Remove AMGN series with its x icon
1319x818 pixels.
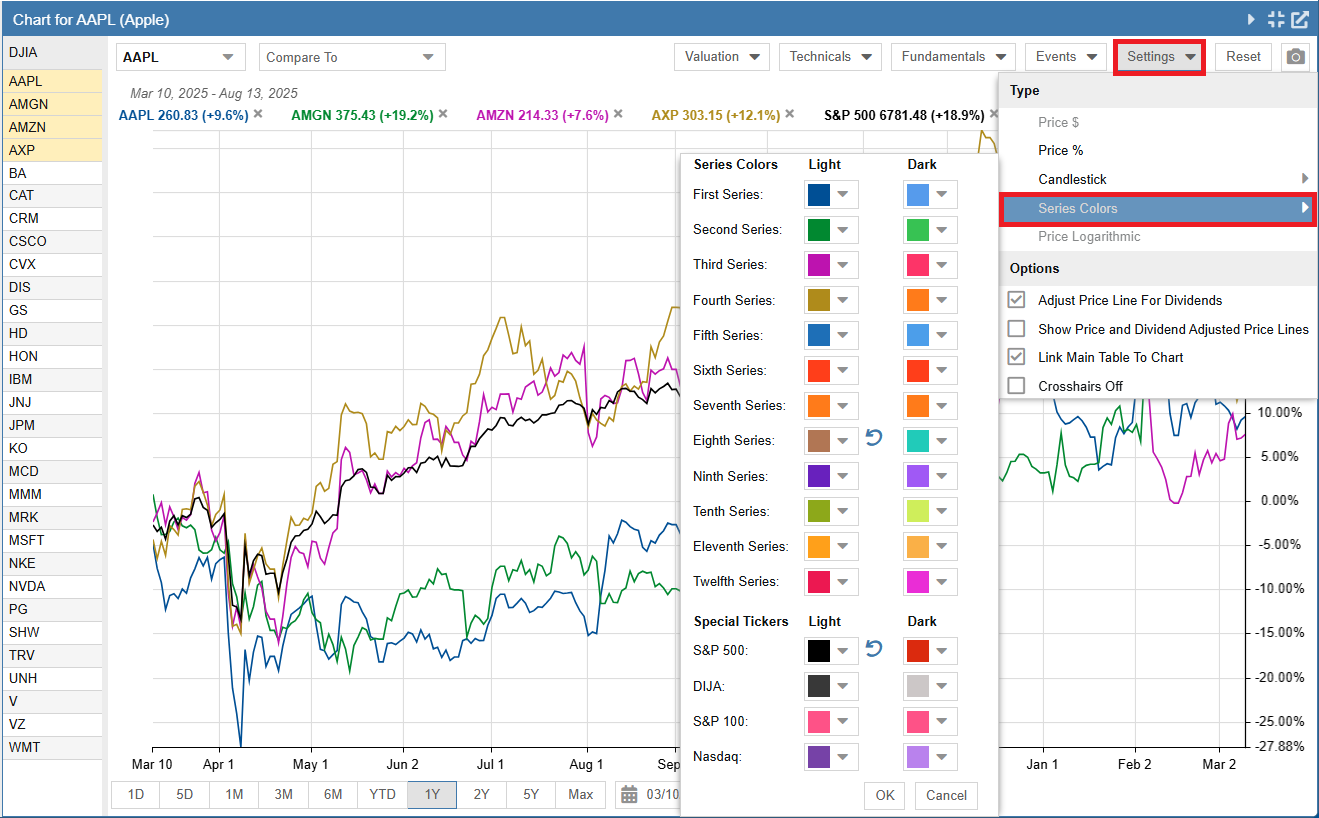point(443,114)
